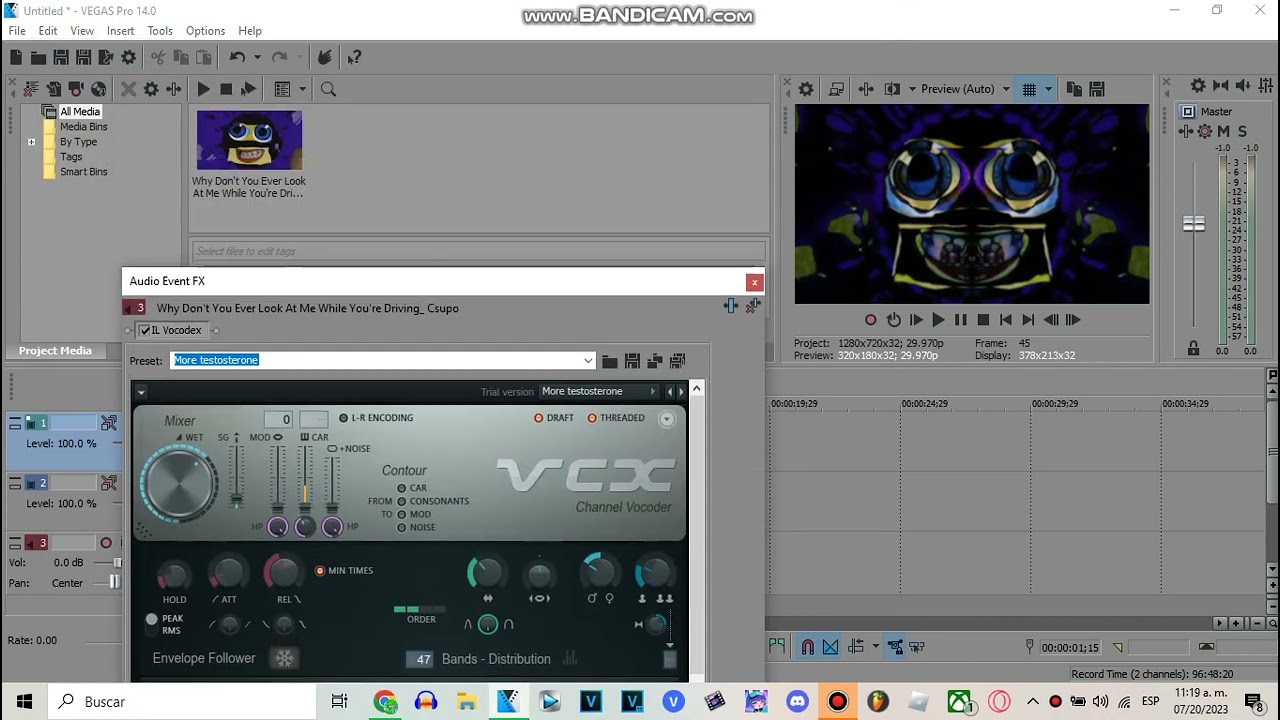Open the Undo history dropdown arrow
Image resolution: width=1280 pixels, height=720 pixels.
tap(257, 58)
